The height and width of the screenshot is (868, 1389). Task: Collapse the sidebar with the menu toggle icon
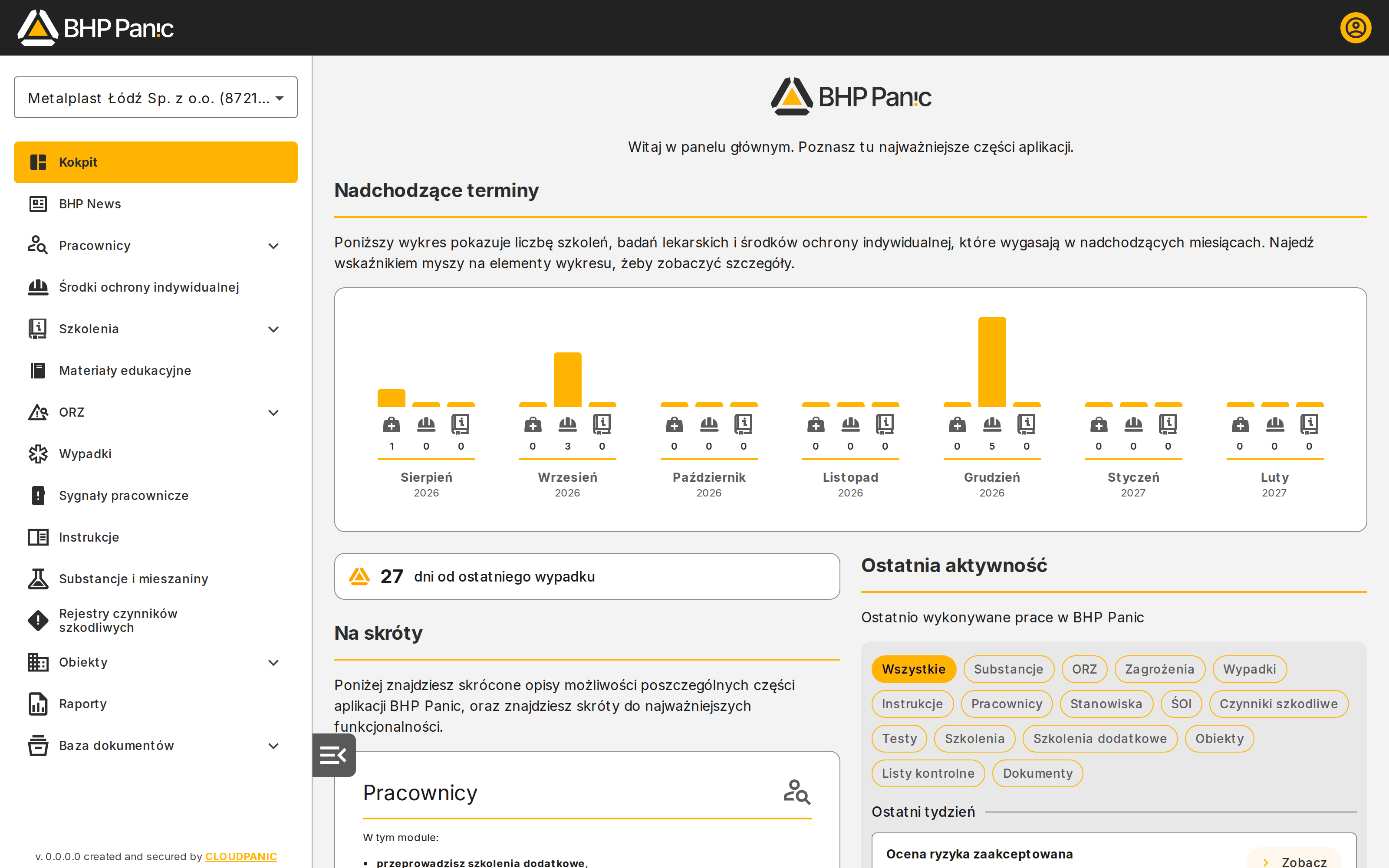333,755
